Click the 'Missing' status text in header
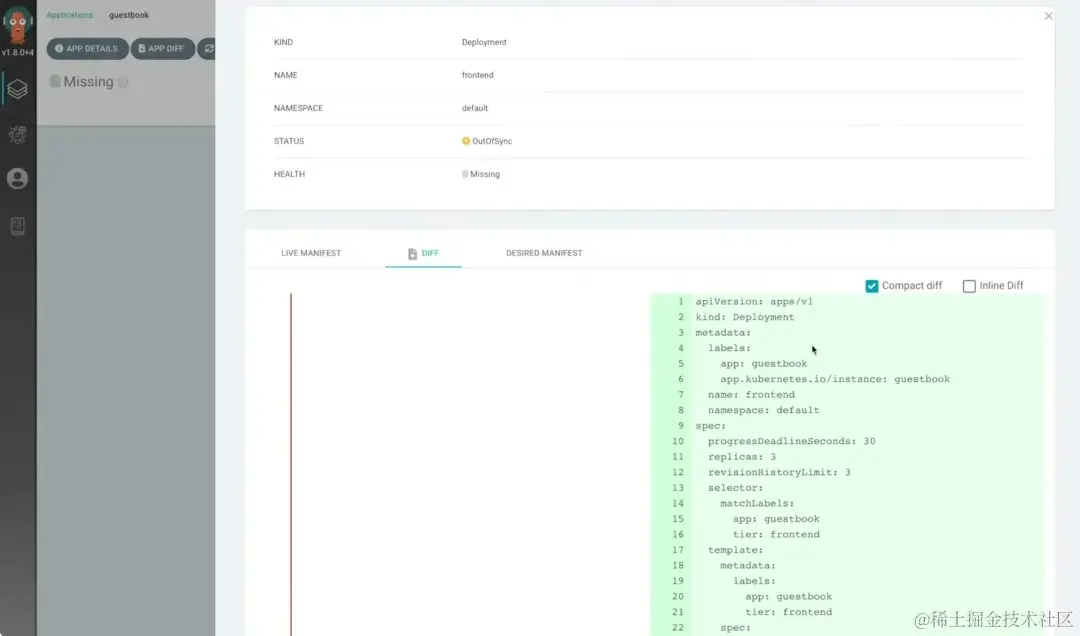Screen dimensions: 1080x636 pos(88,81)
